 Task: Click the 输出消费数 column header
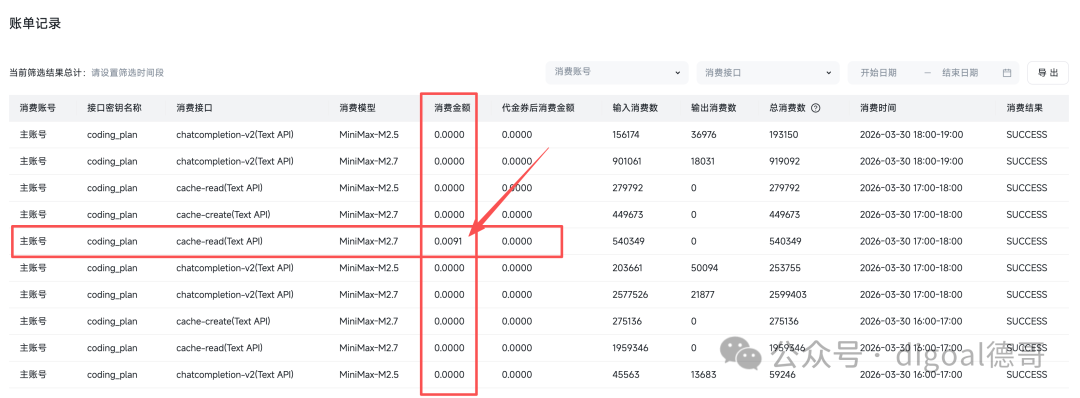[x=714, y=108]
